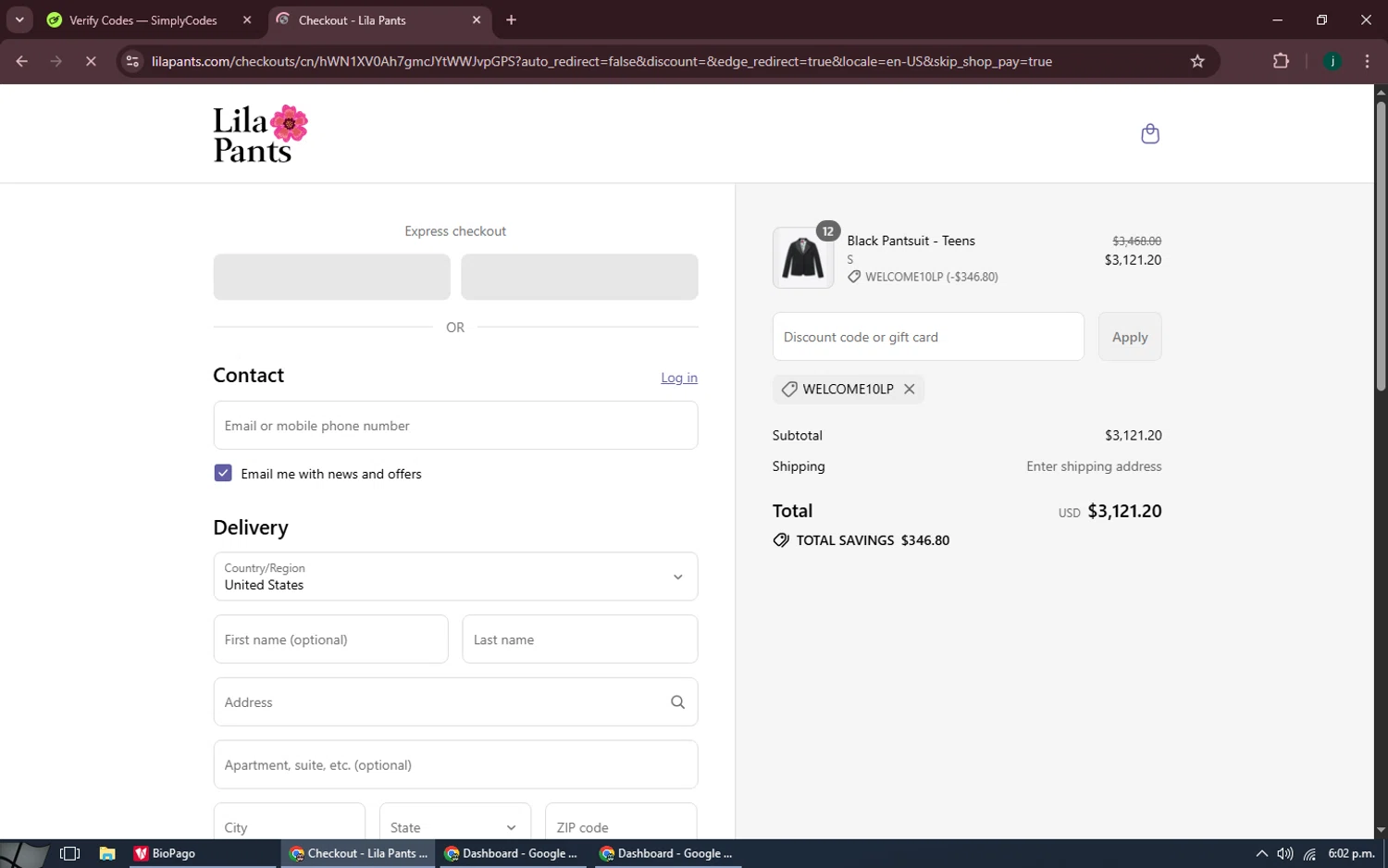Click the browser address bar URL

click(x=601, y=61)
